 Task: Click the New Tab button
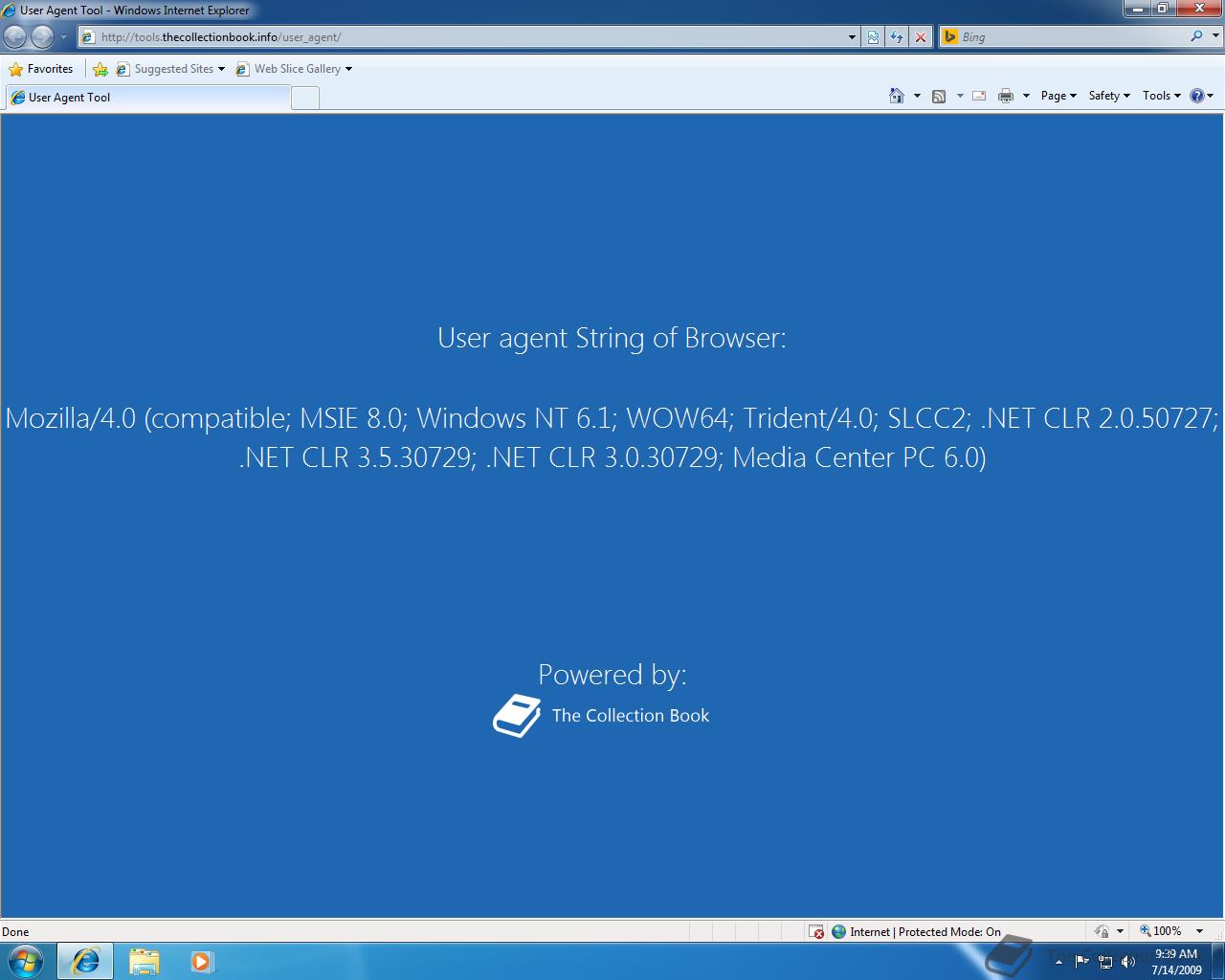point(304,97)
